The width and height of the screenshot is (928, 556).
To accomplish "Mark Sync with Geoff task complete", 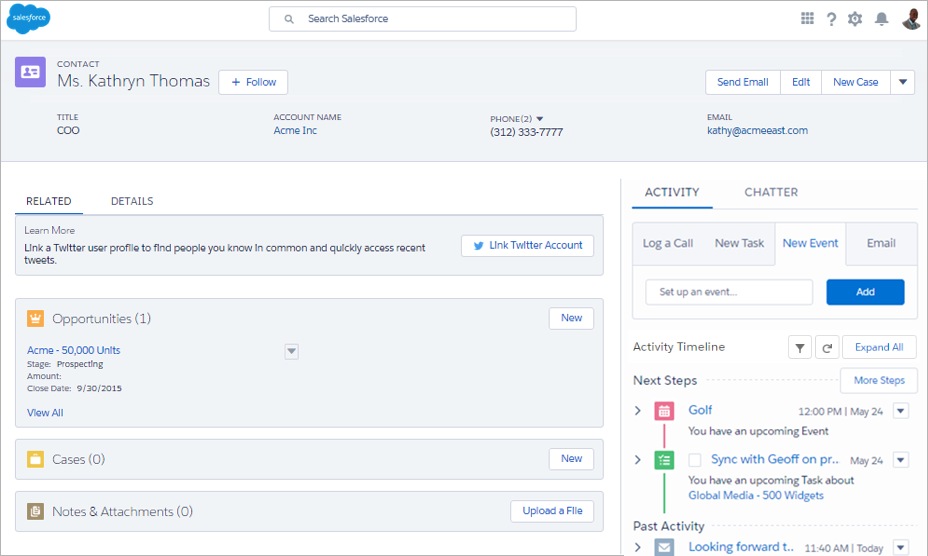I will pyautogui.click(x=695, y=460).
